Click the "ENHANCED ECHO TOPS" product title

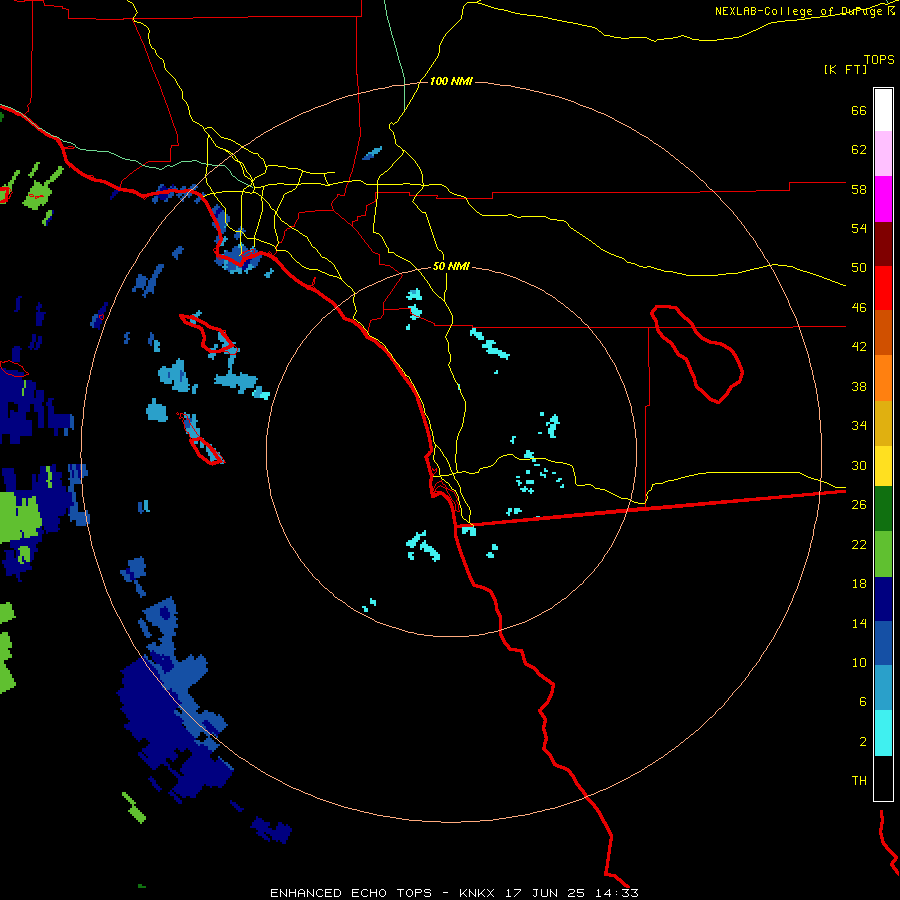351,893
